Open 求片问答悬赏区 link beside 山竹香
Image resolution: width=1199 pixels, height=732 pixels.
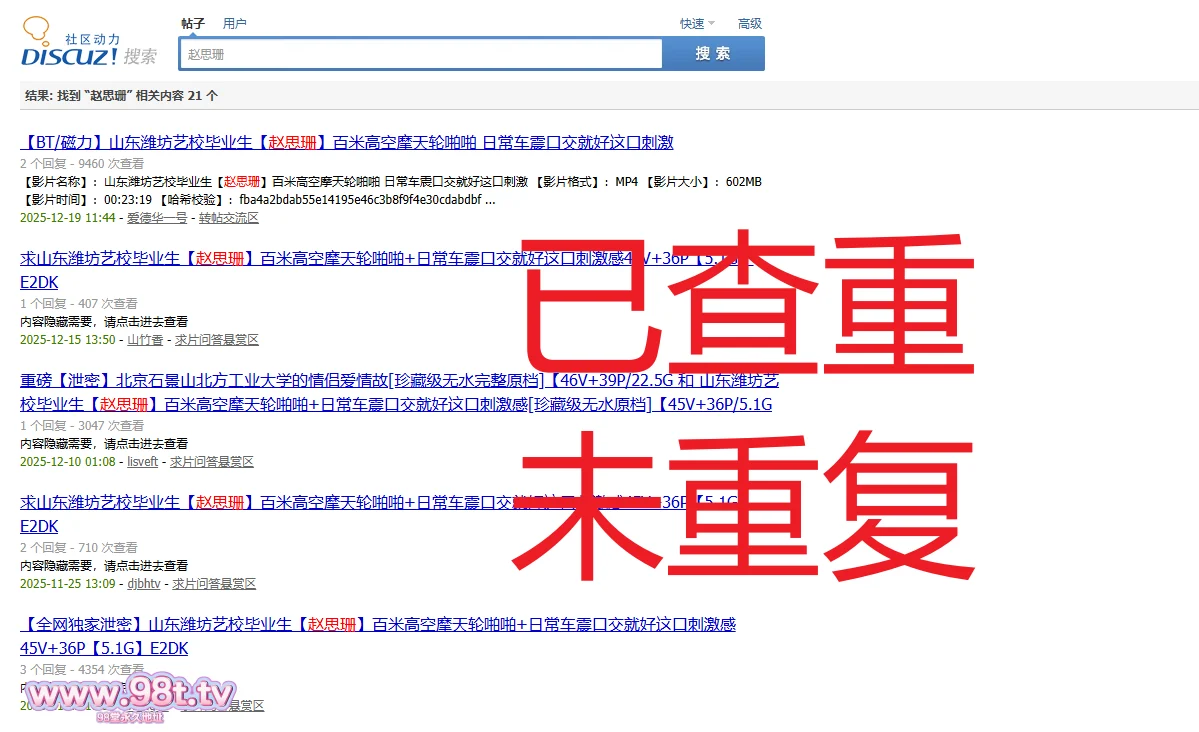[217, 340]
